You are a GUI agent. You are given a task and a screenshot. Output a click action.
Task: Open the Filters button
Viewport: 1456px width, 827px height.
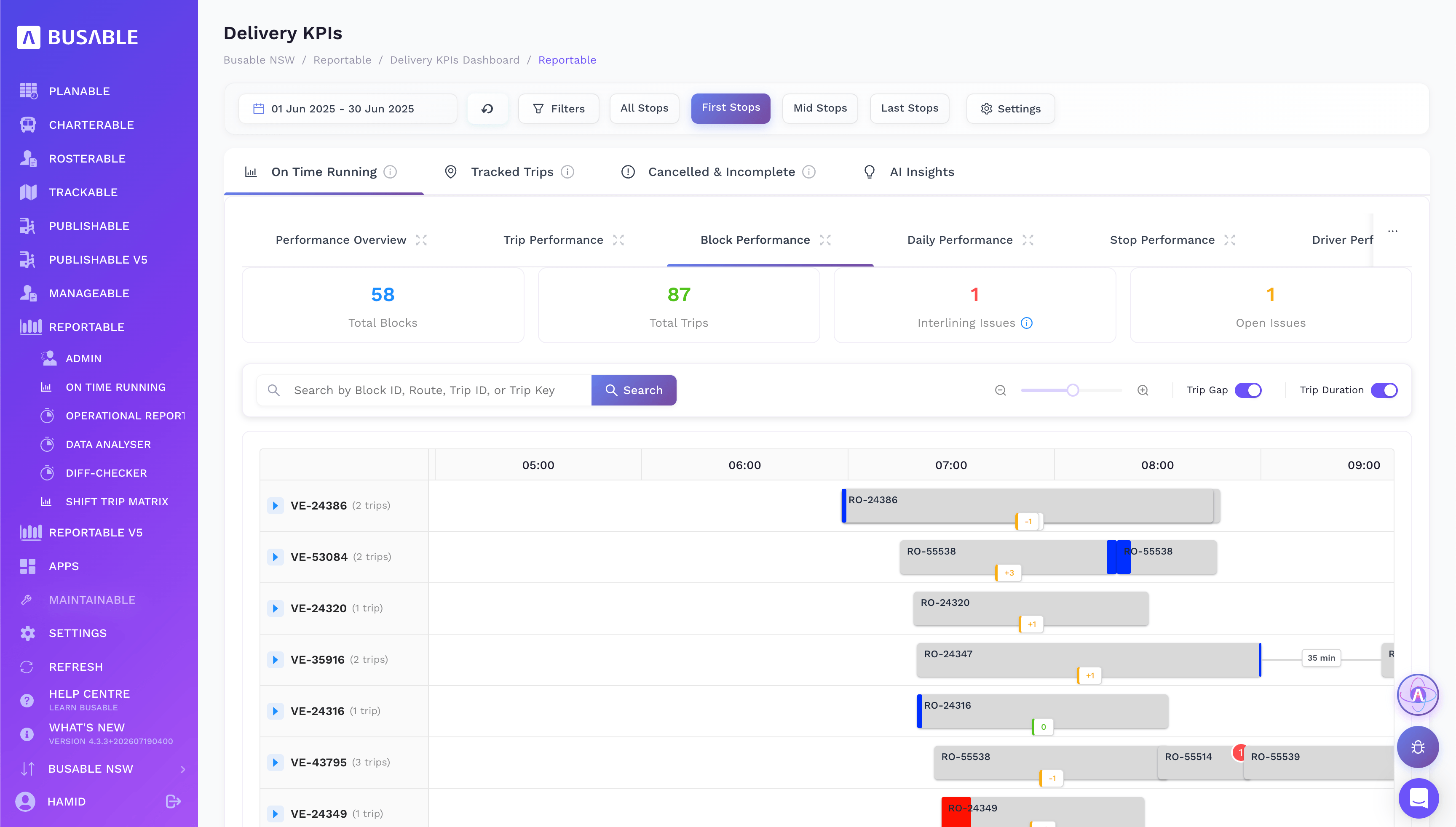pyautogui.click(x=559, y=109)
